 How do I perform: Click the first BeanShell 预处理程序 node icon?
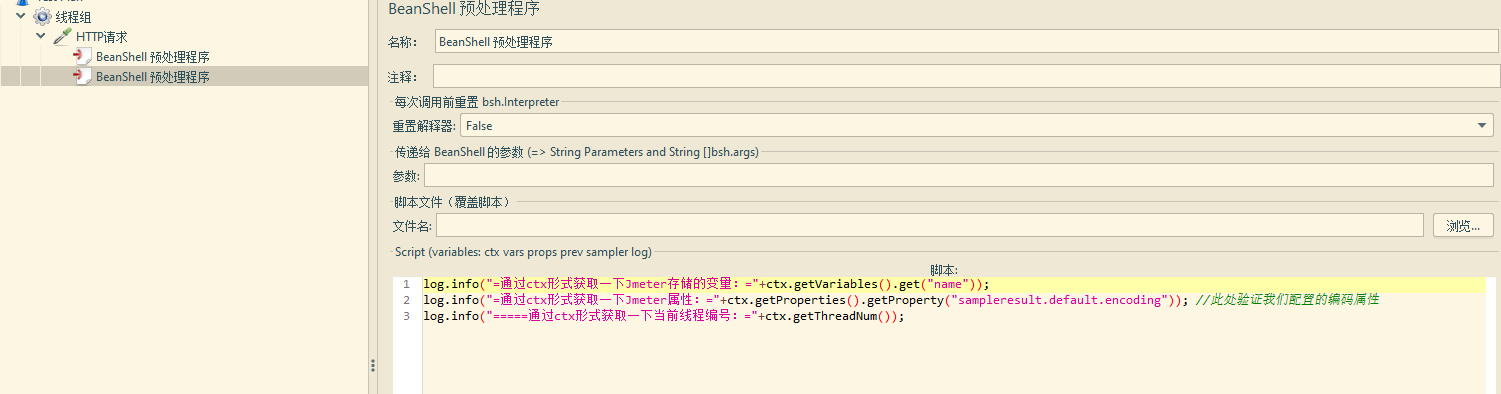tap(82, 57)
